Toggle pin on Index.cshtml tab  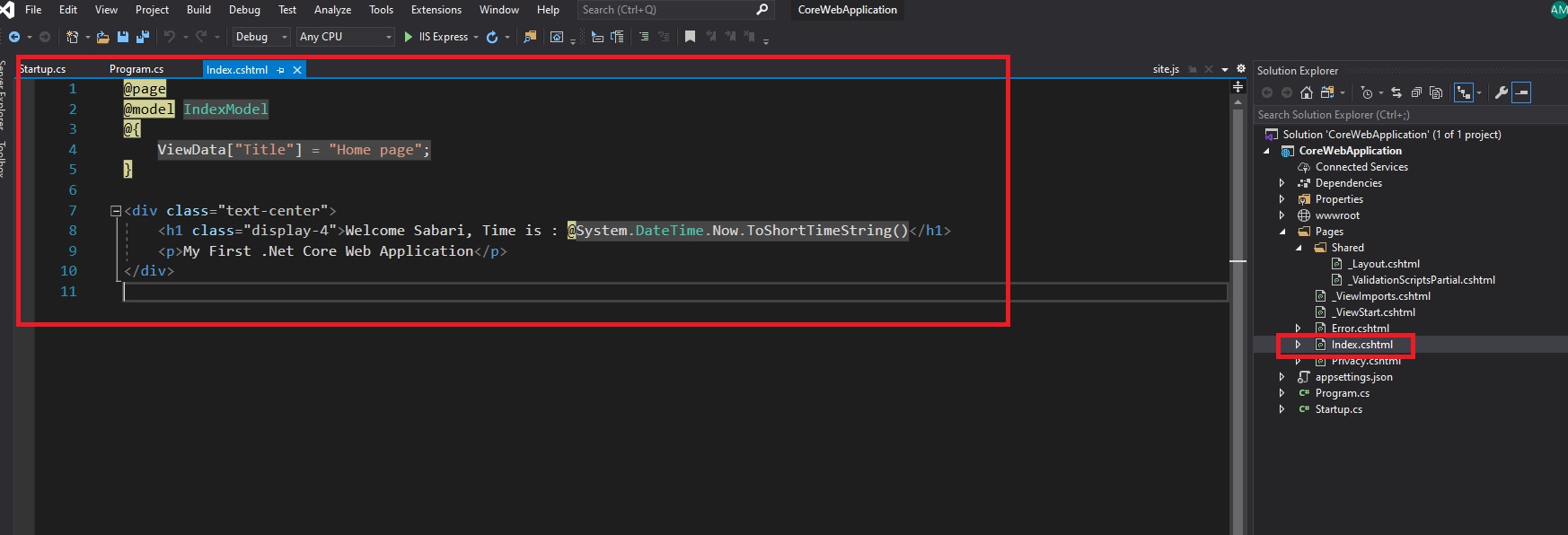coord(281,70)
